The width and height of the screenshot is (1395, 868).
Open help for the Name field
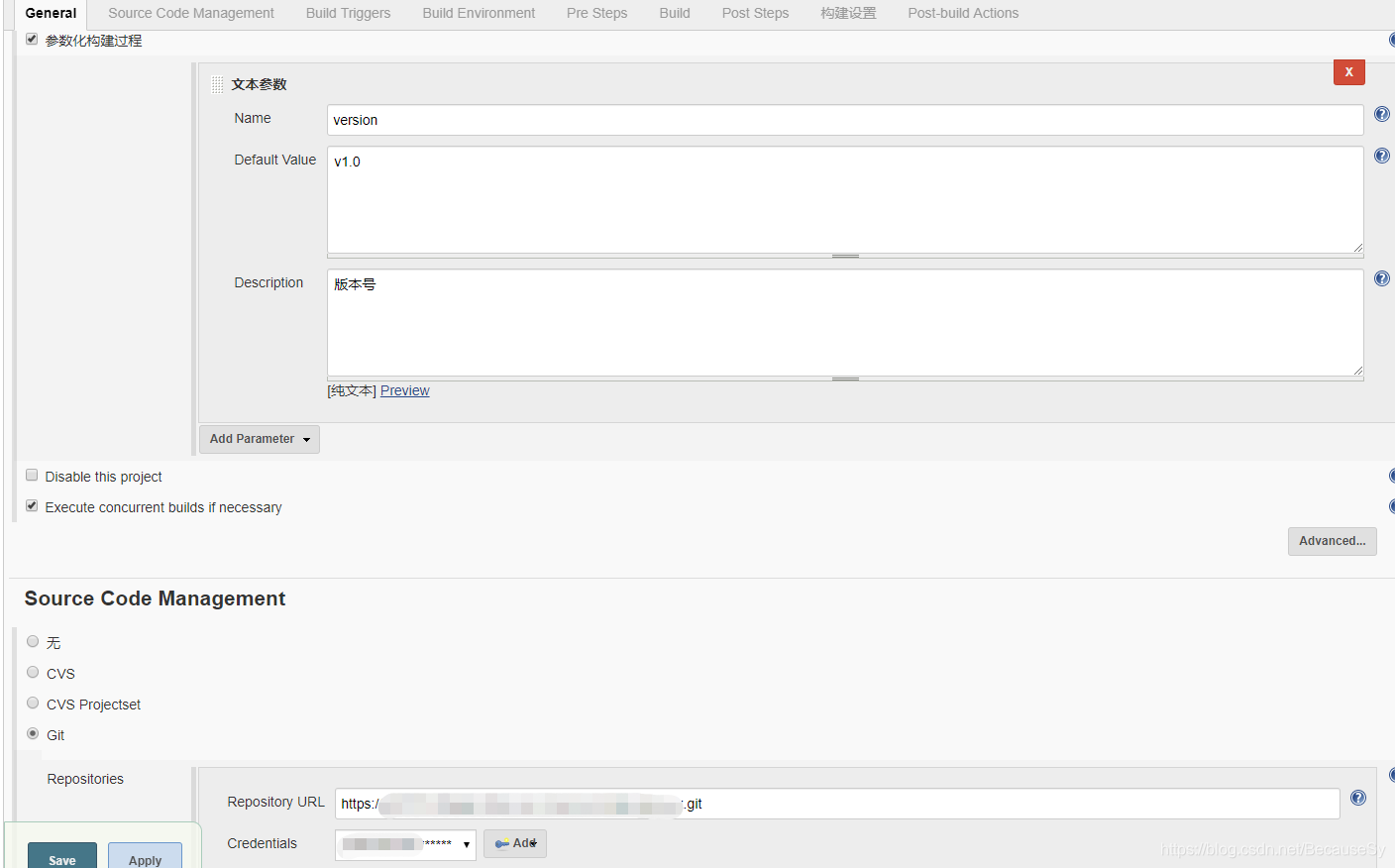[x=1382, y=114]
